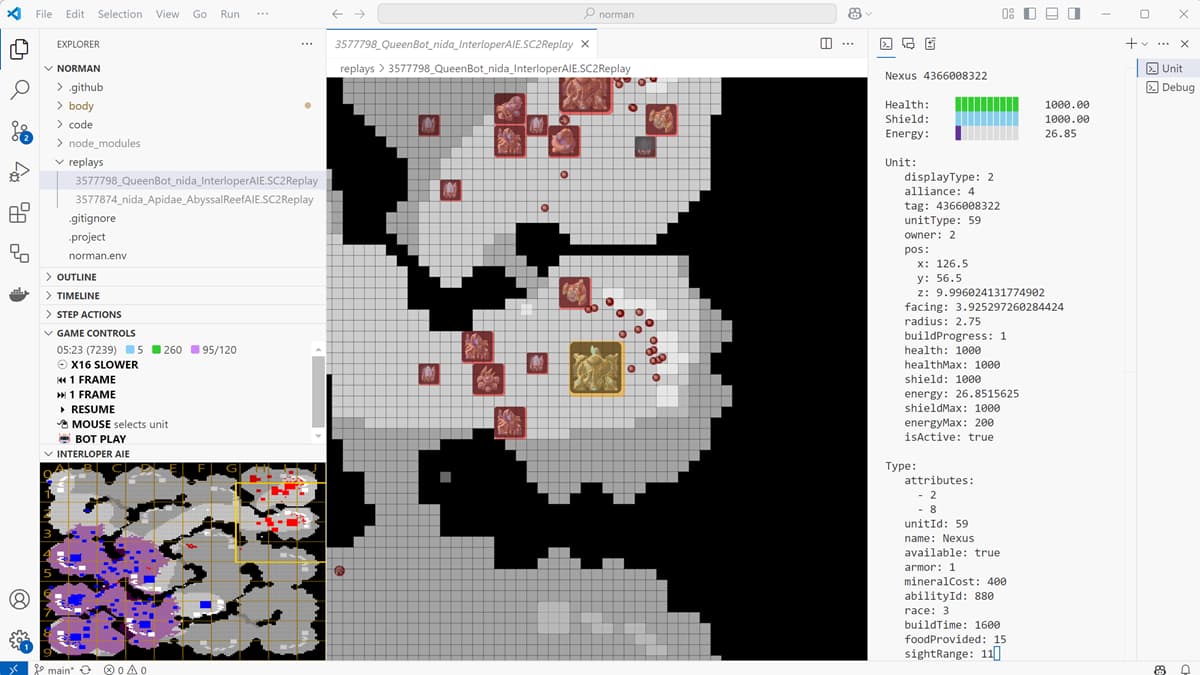Click X16 SLOWER speed control
Image resolution: width=1200 pixels, height=675 pixels.
pyautogui.click(x=104, y=365)
